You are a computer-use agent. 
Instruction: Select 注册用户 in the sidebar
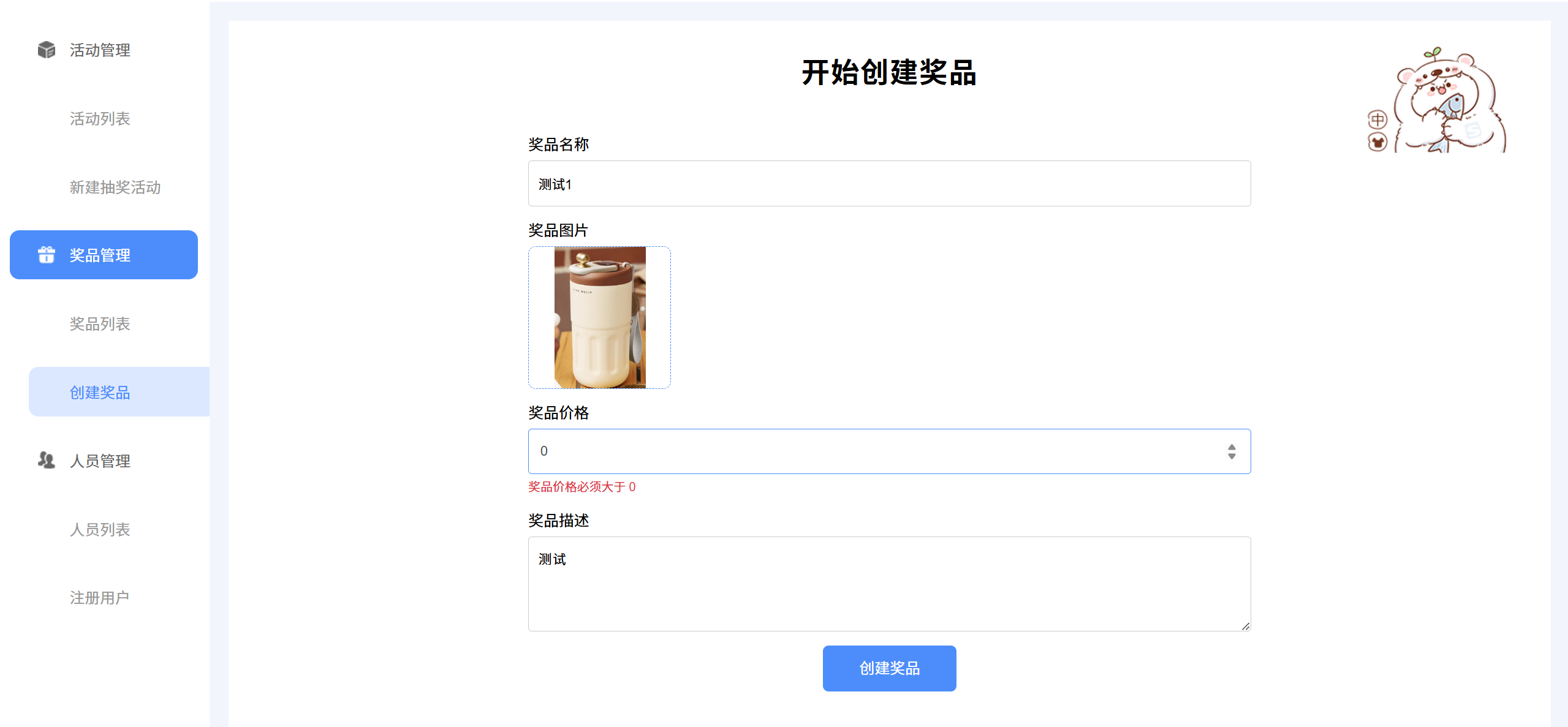pos(100,598)
